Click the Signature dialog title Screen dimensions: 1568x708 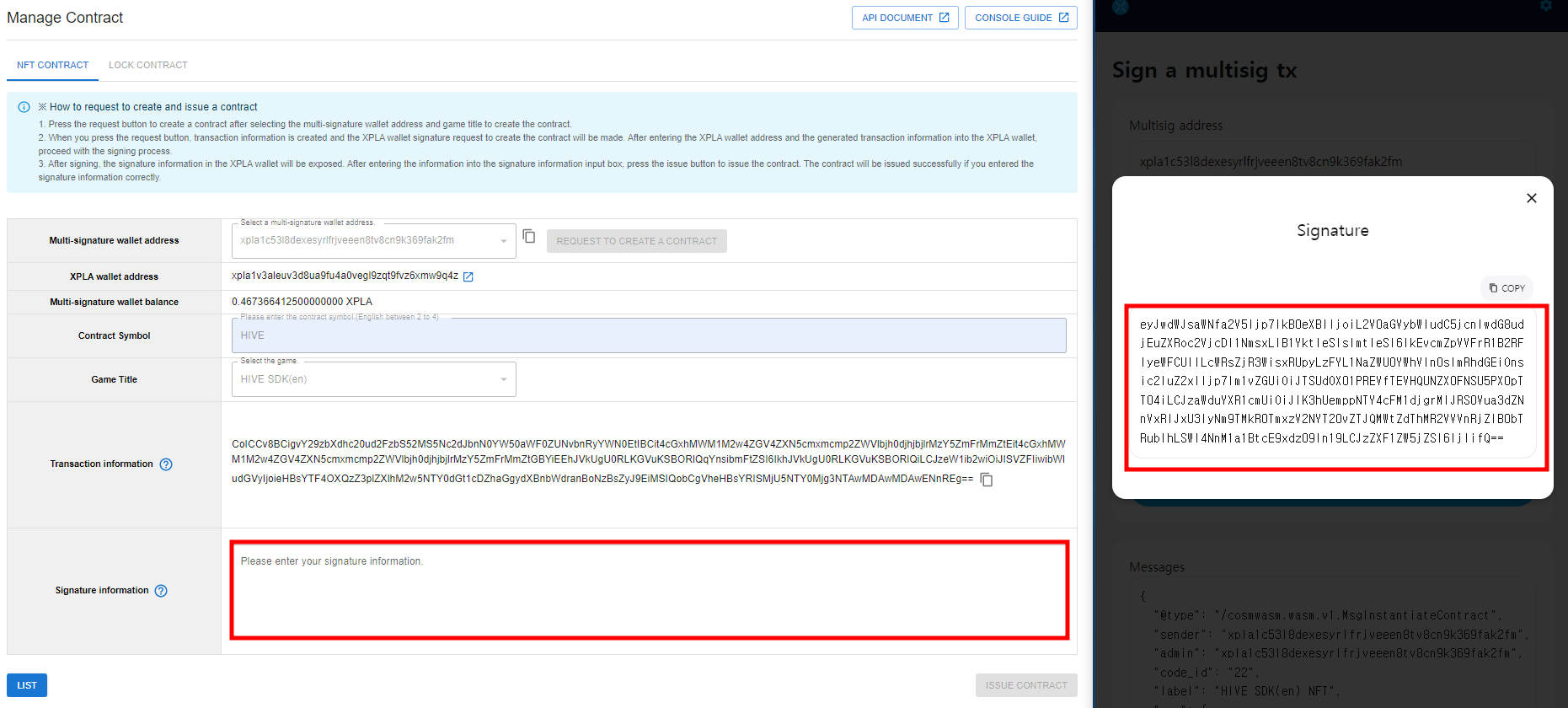click(1333, 231)
